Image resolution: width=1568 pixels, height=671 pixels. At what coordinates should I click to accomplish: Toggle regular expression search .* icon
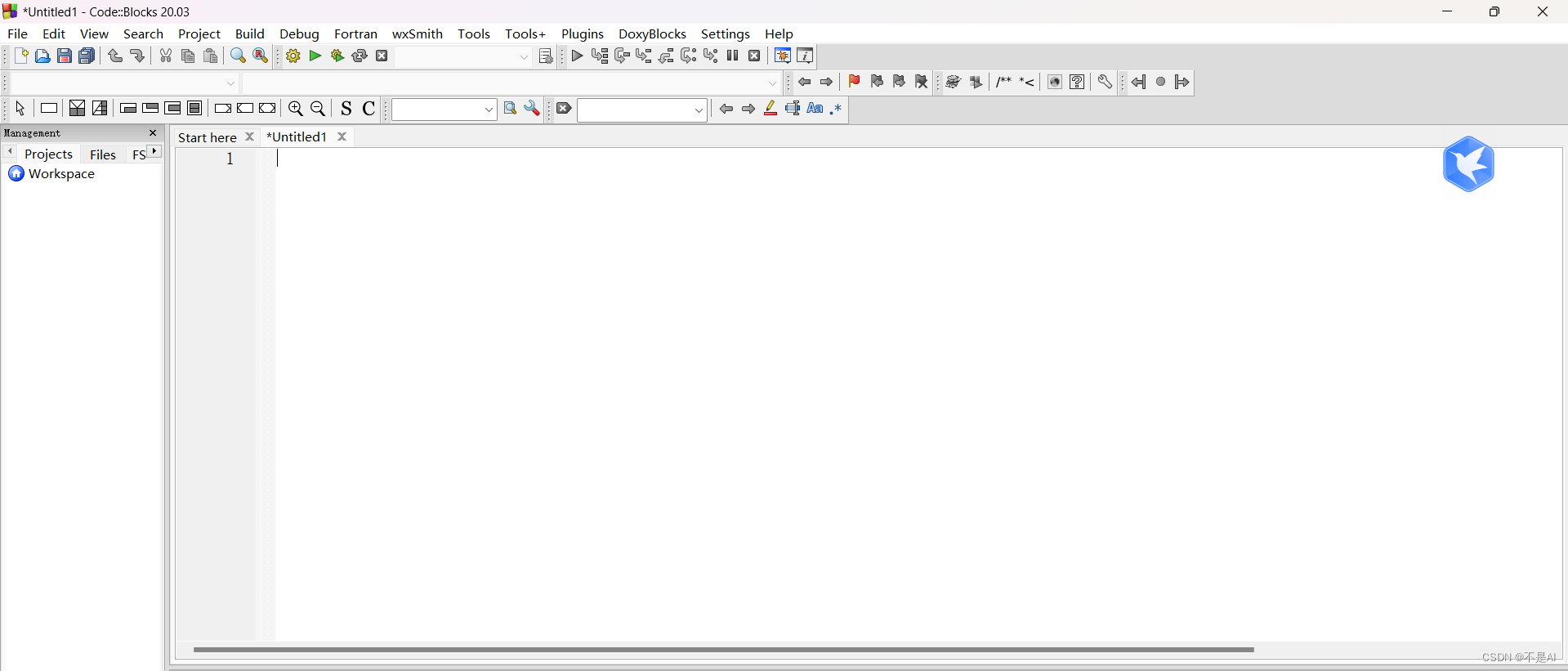[x=837, y=110]
